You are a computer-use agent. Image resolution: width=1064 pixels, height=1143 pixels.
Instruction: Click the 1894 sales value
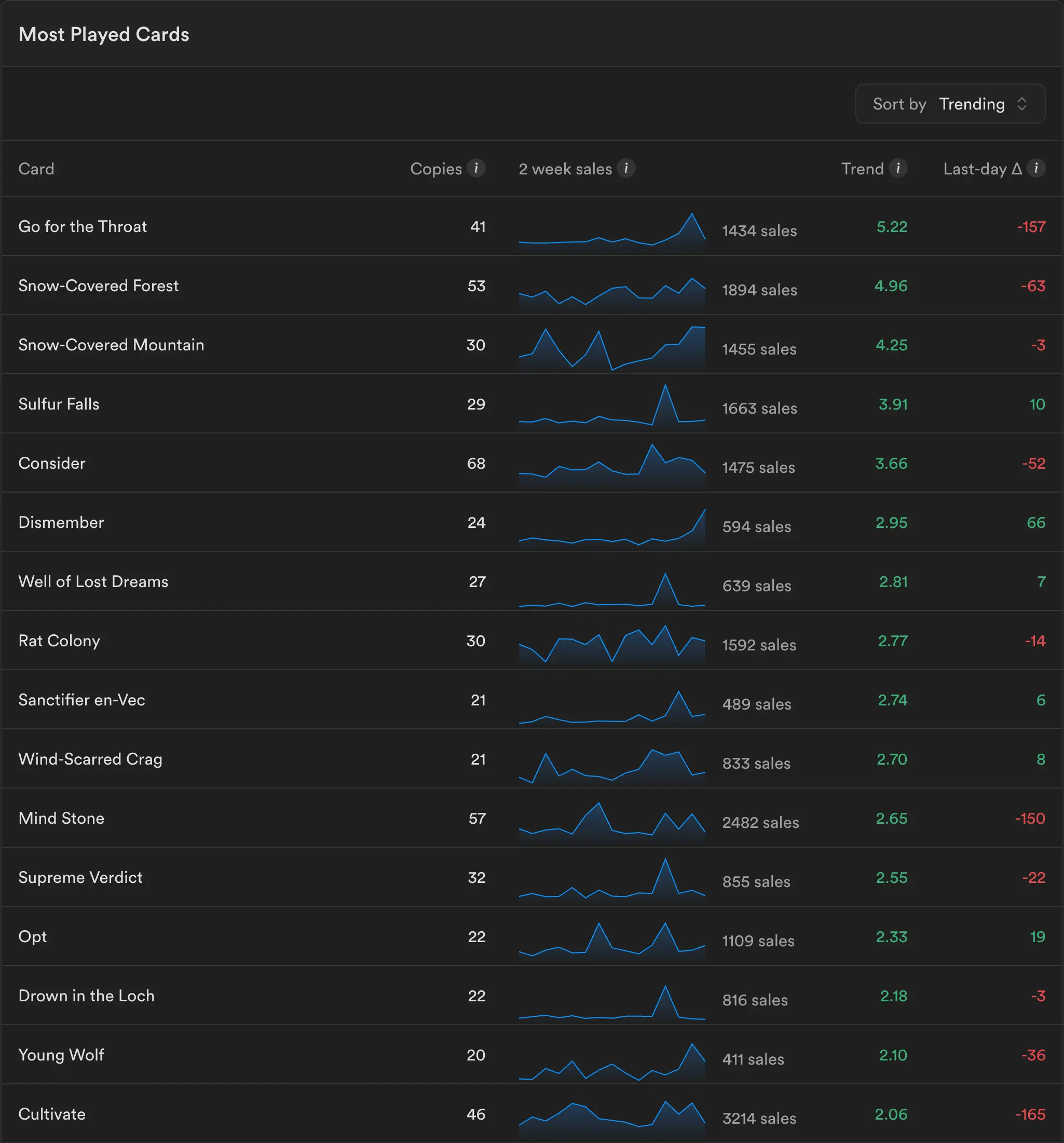pos(759,290)
